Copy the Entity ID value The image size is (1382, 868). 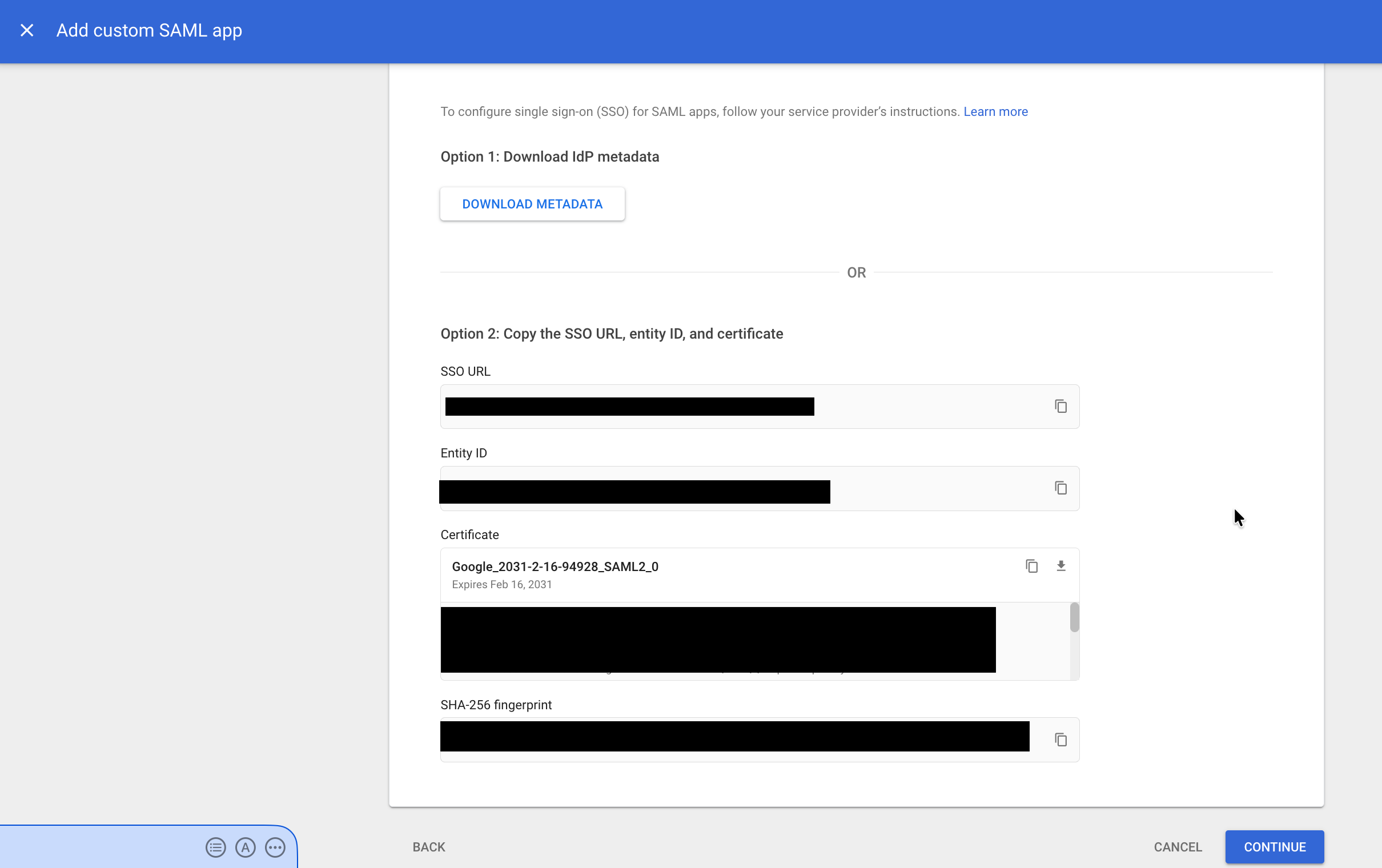1060,487
